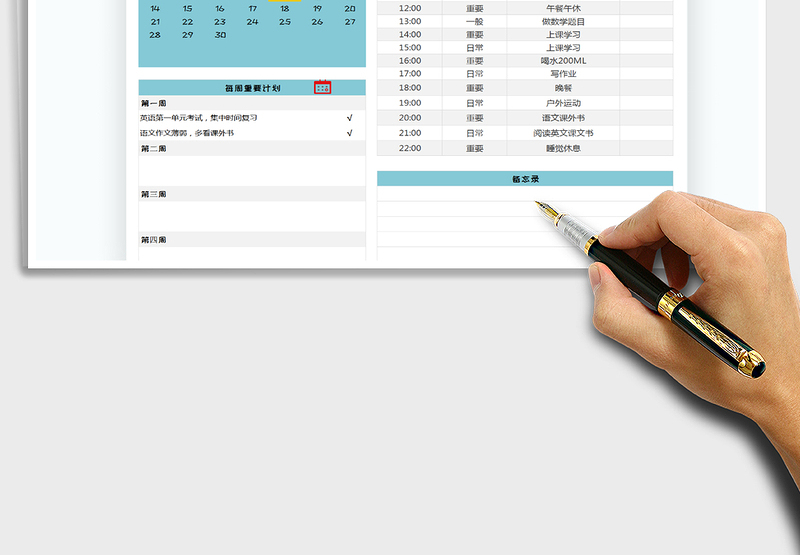
Task: Click the 日常 priority in 17:00 row
Action: (x=474, y=73)
